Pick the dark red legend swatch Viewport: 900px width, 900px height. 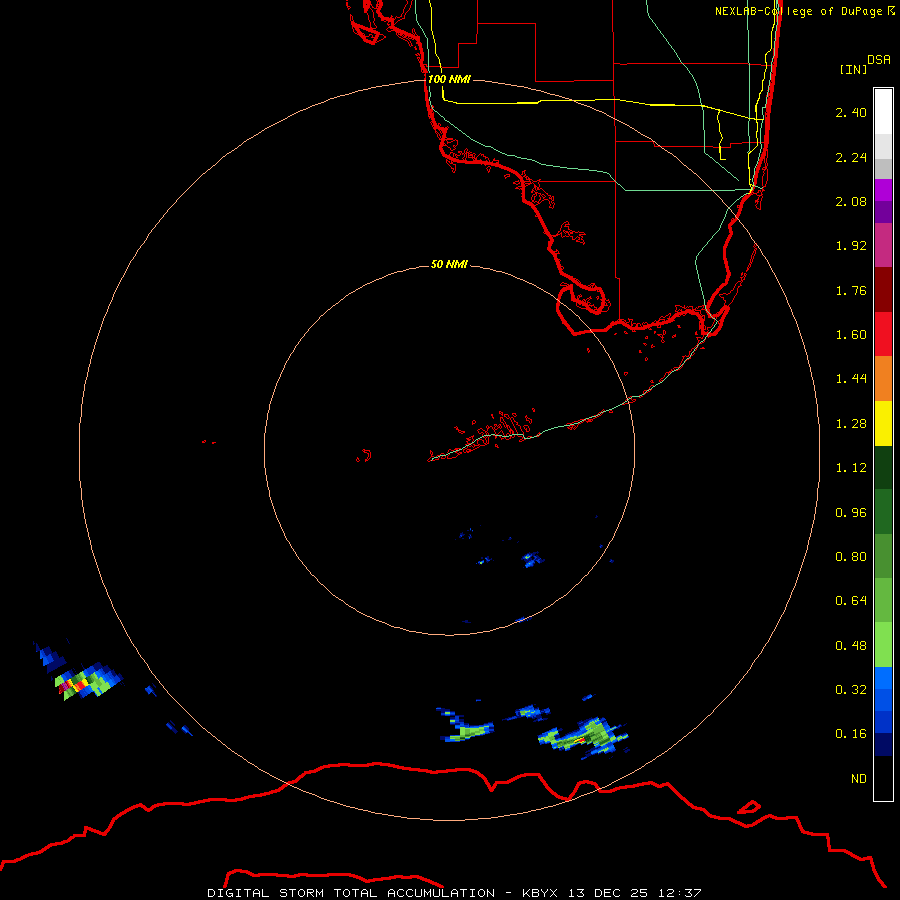pos(883,290)
